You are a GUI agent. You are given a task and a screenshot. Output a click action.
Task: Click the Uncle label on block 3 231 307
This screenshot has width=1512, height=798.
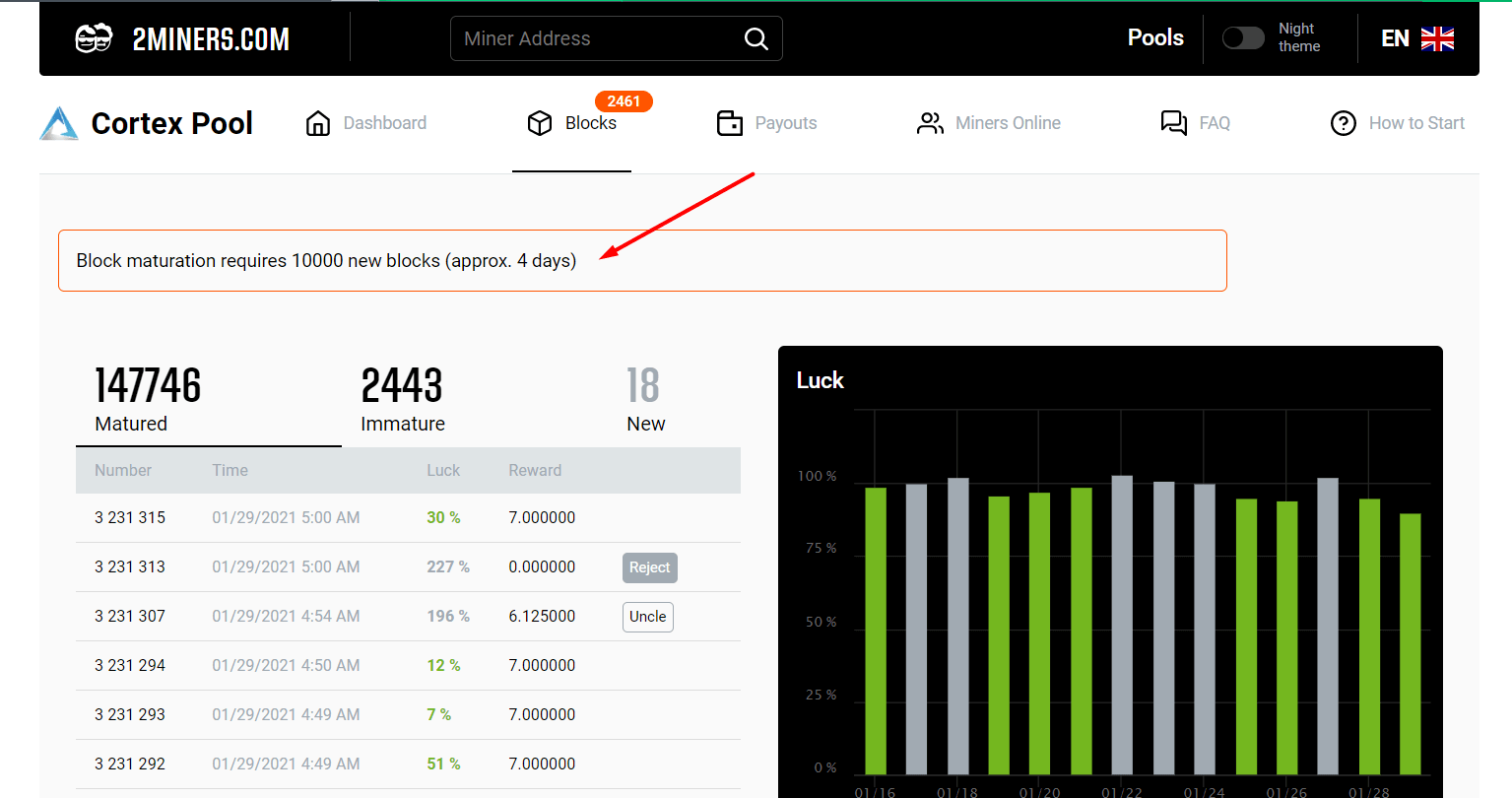(x=647, y=617)
